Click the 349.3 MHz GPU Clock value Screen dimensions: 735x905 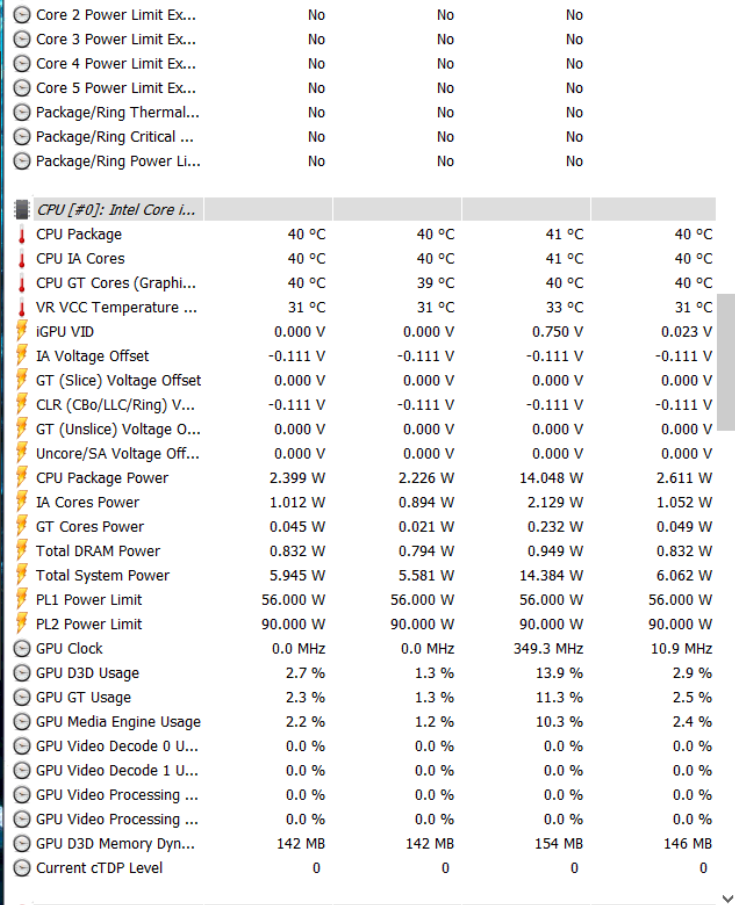[x=553, y=649]
